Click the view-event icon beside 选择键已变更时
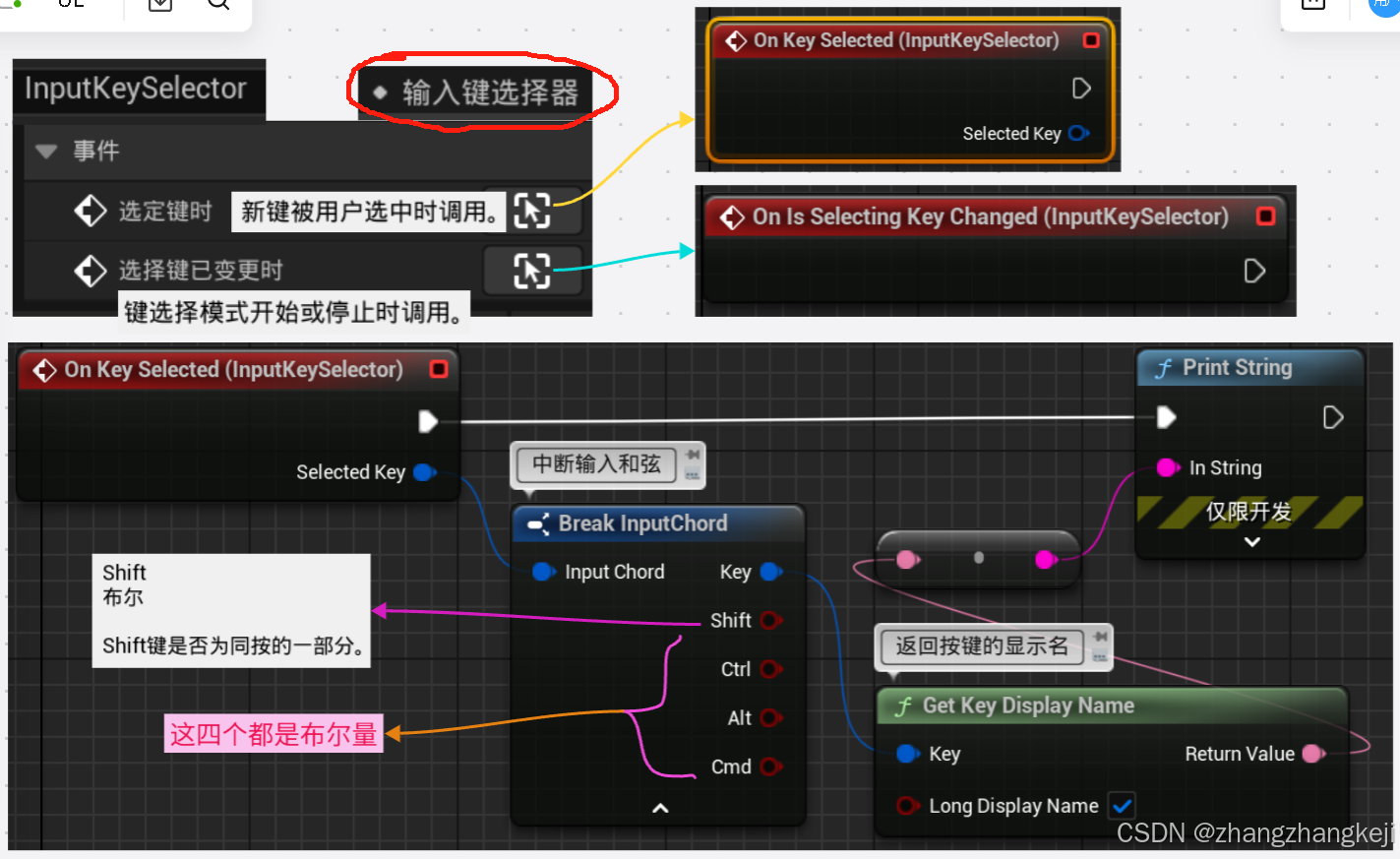The height and width of the screenshot is (859, 1400). [532, 271]
